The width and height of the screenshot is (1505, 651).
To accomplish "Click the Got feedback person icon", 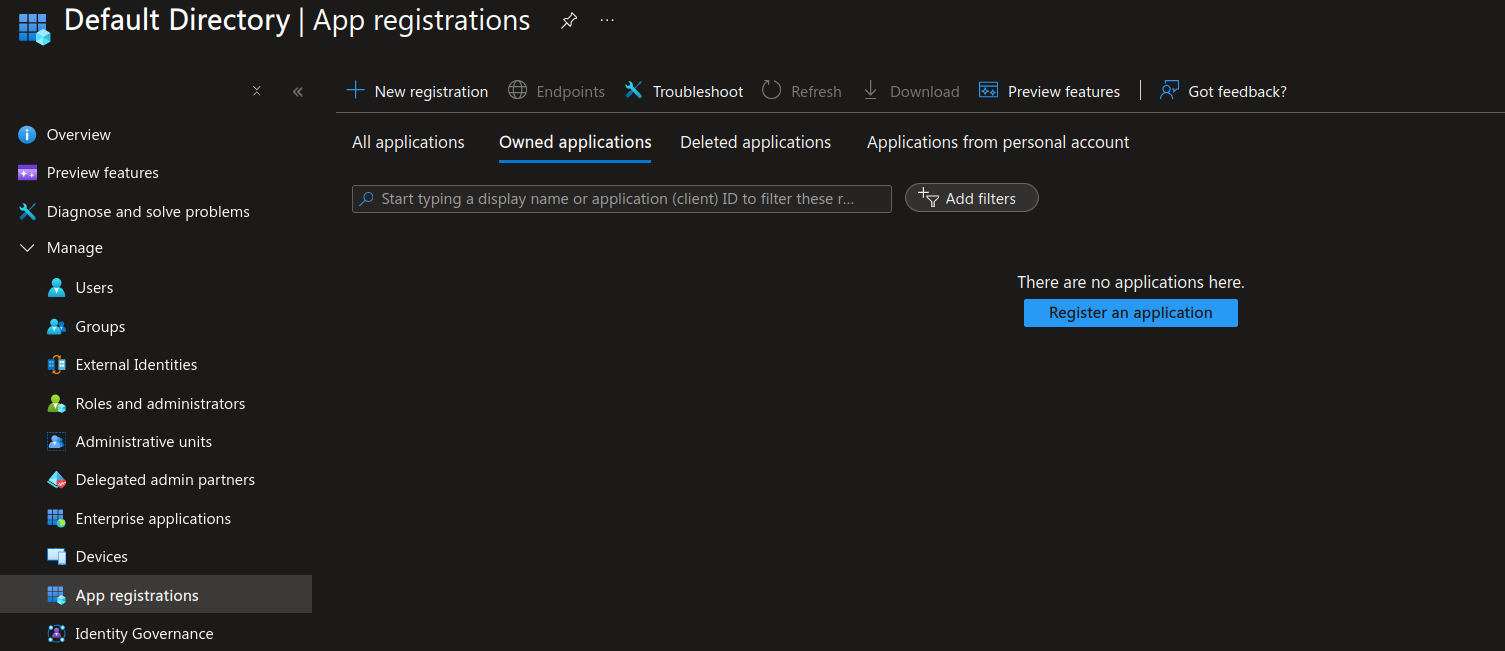I will pos(1169,91).
